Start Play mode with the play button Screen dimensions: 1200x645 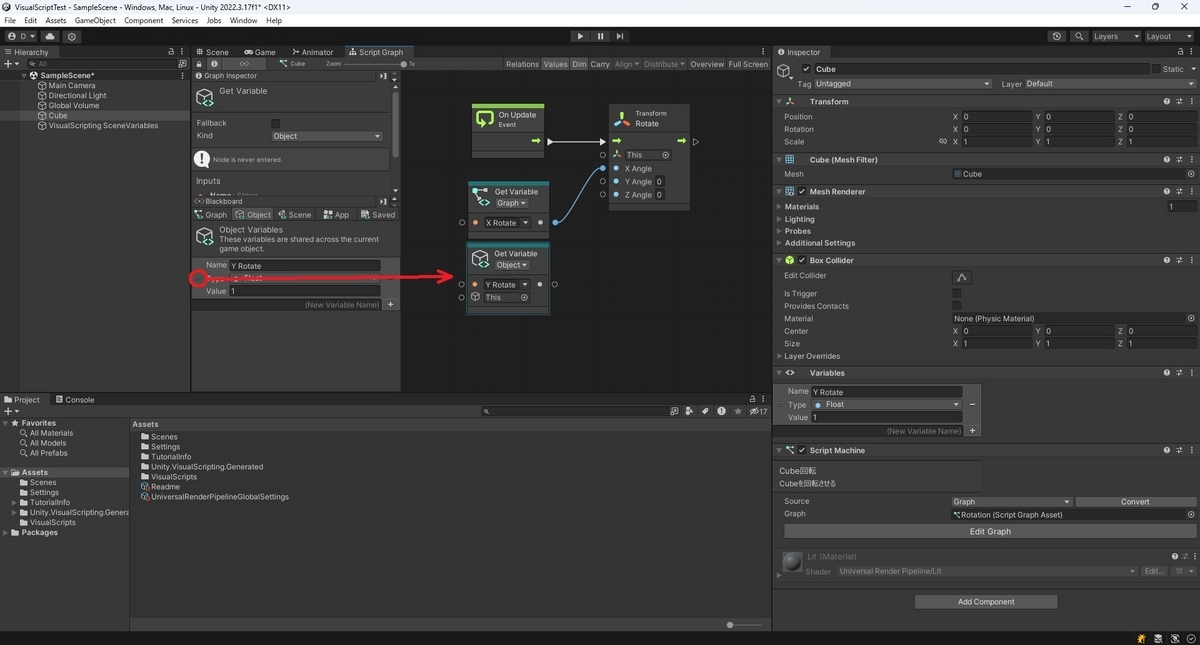click(x=580, y=36)
